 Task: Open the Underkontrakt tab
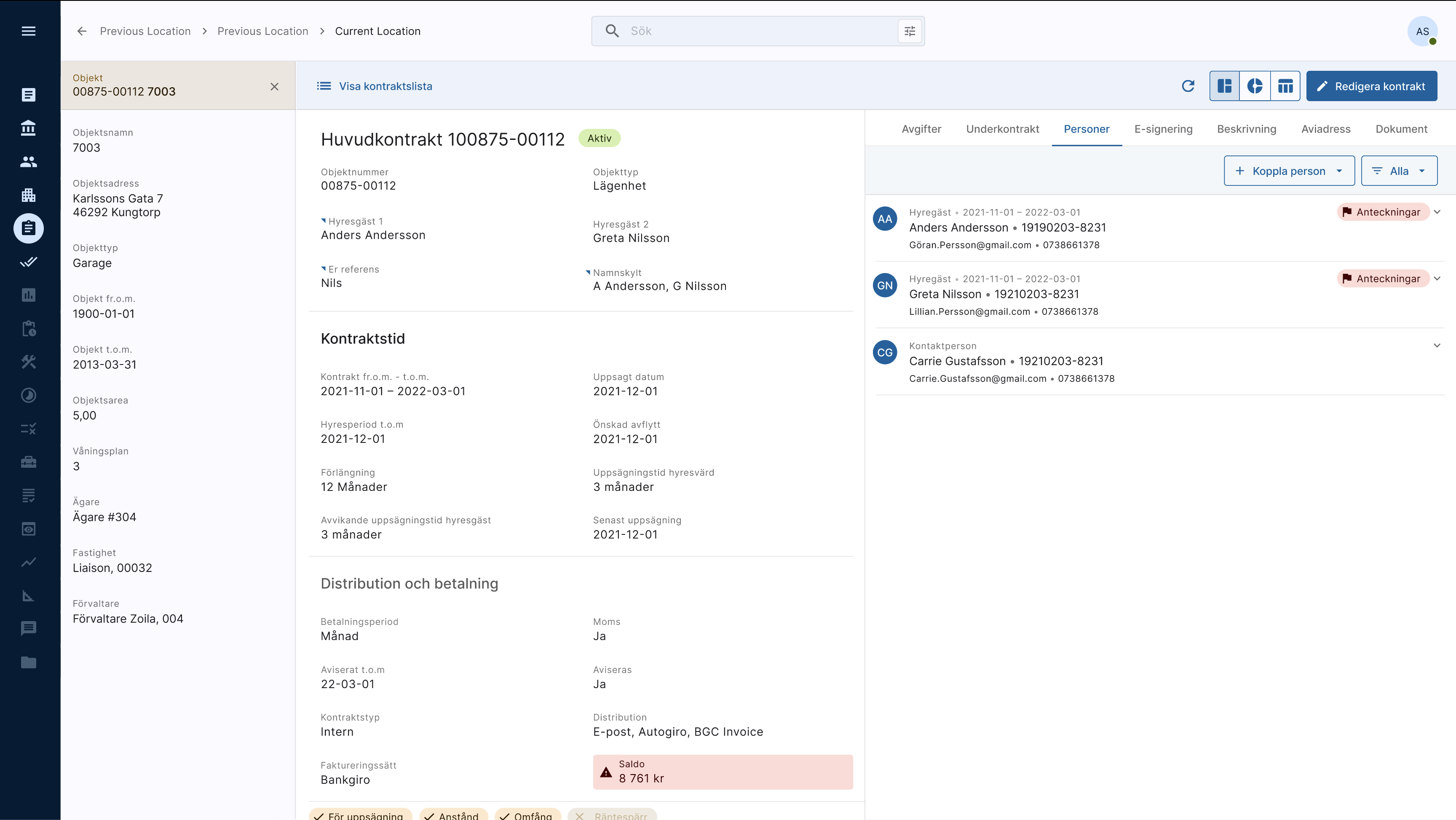coord(1002,129)
